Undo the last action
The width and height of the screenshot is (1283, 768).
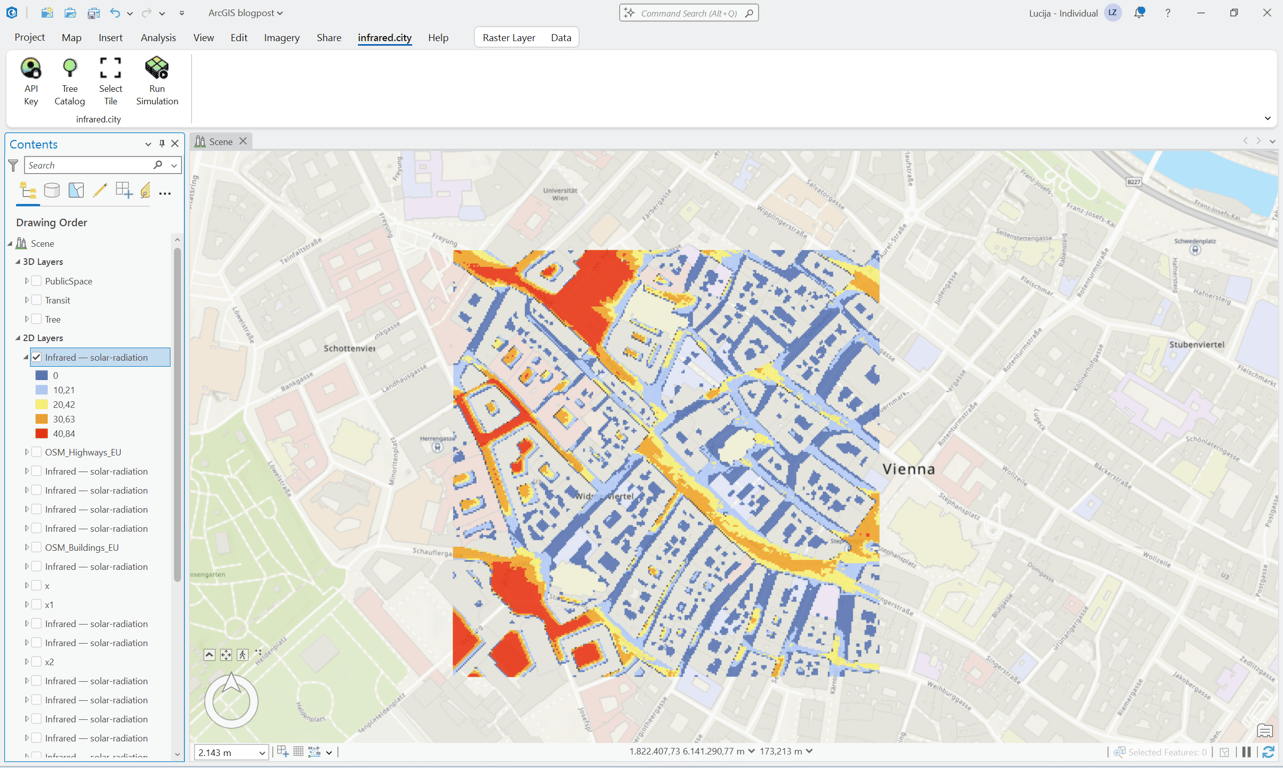[115, 13]
